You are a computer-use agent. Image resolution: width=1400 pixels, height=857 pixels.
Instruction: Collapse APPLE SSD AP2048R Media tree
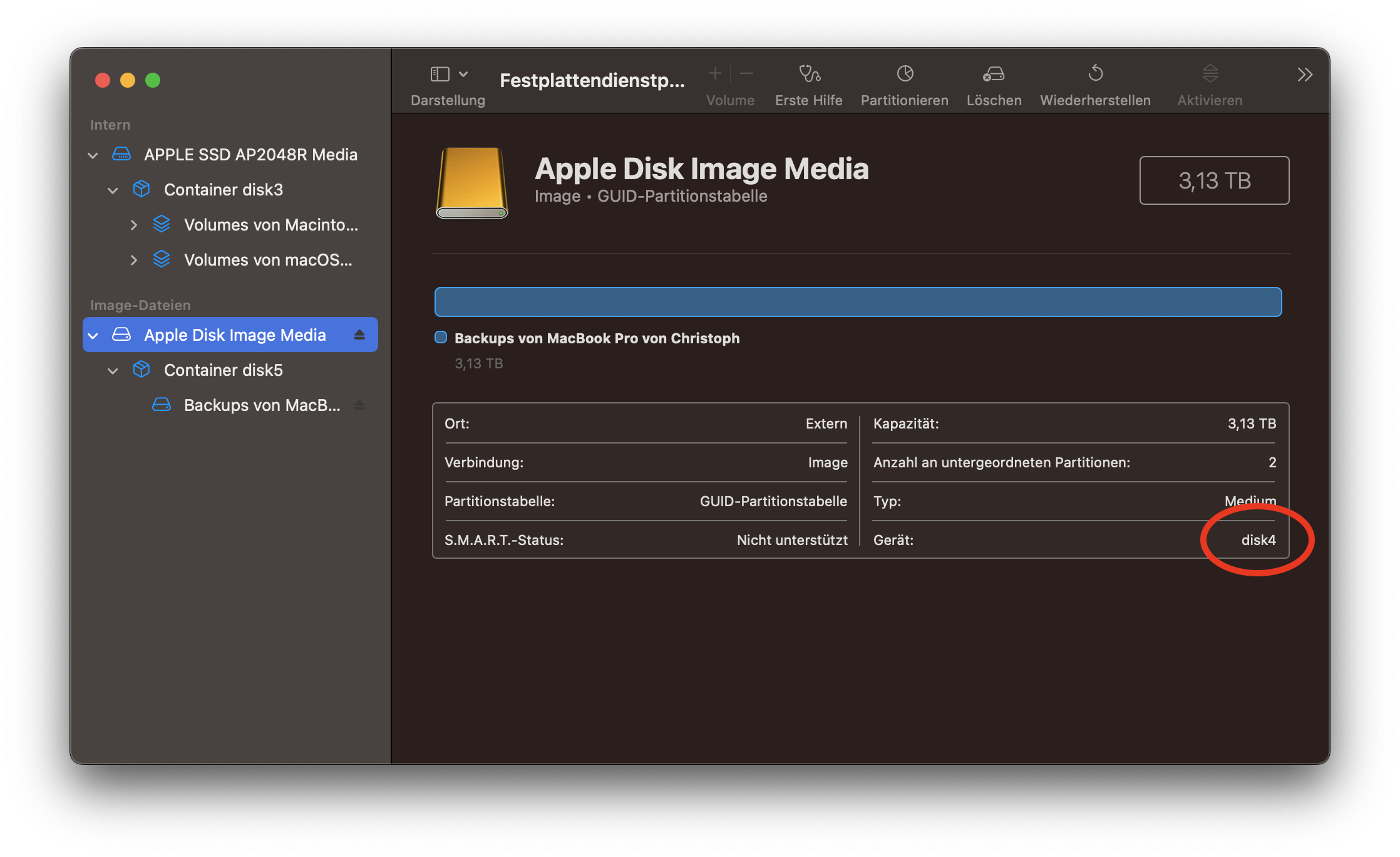click(93, 155)
